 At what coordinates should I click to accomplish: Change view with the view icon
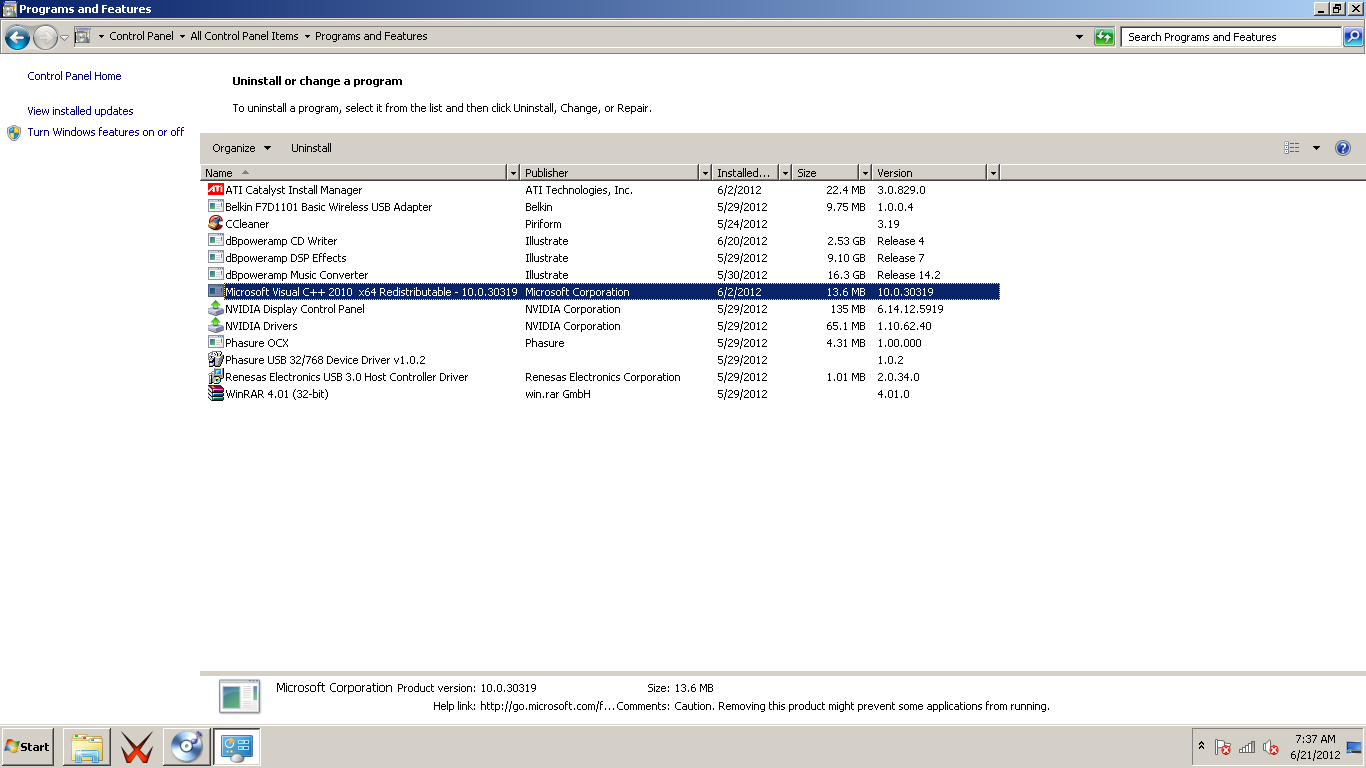click(x=1292, y=148)
